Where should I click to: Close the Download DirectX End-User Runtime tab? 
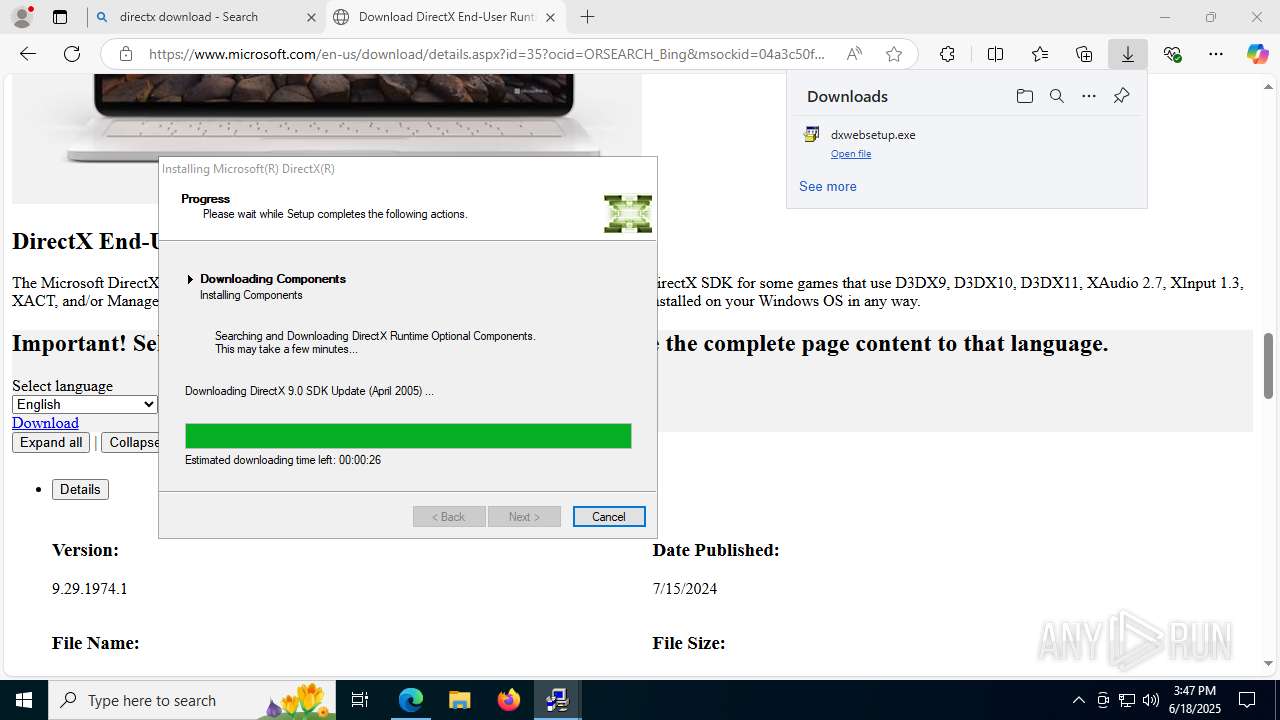point(550,17)
